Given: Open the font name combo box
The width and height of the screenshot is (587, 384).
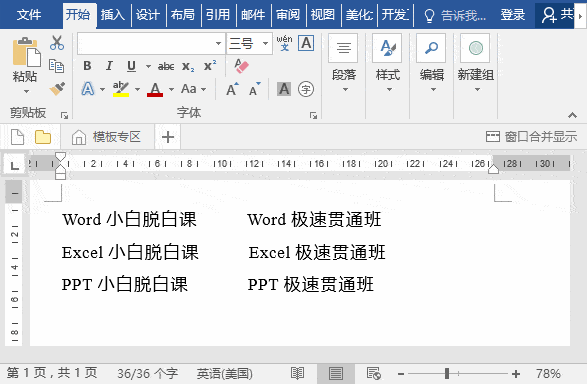Looking at the screenshot, I should (x=151, y=43).
